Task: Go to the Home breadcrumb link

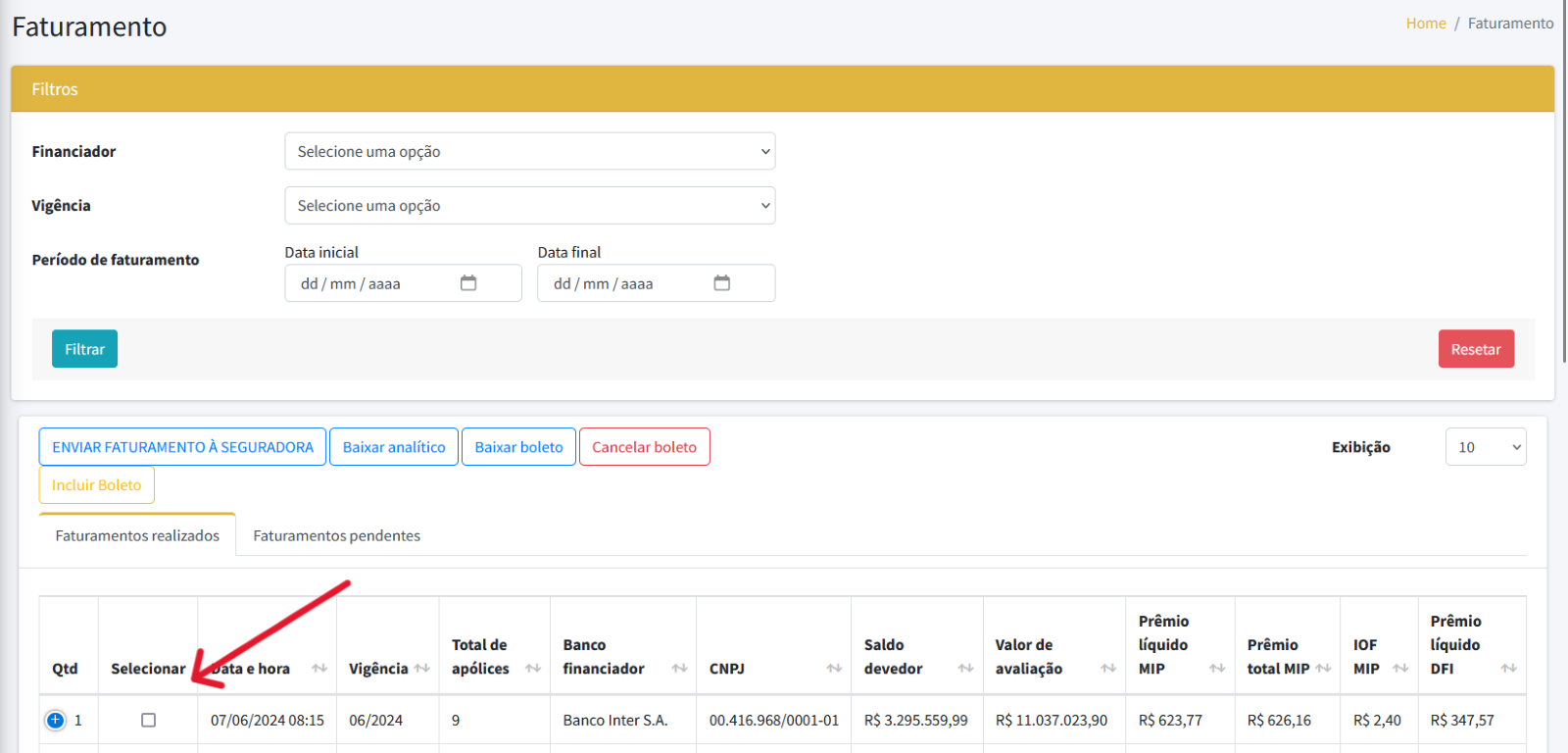Action: coord(1426,24)
